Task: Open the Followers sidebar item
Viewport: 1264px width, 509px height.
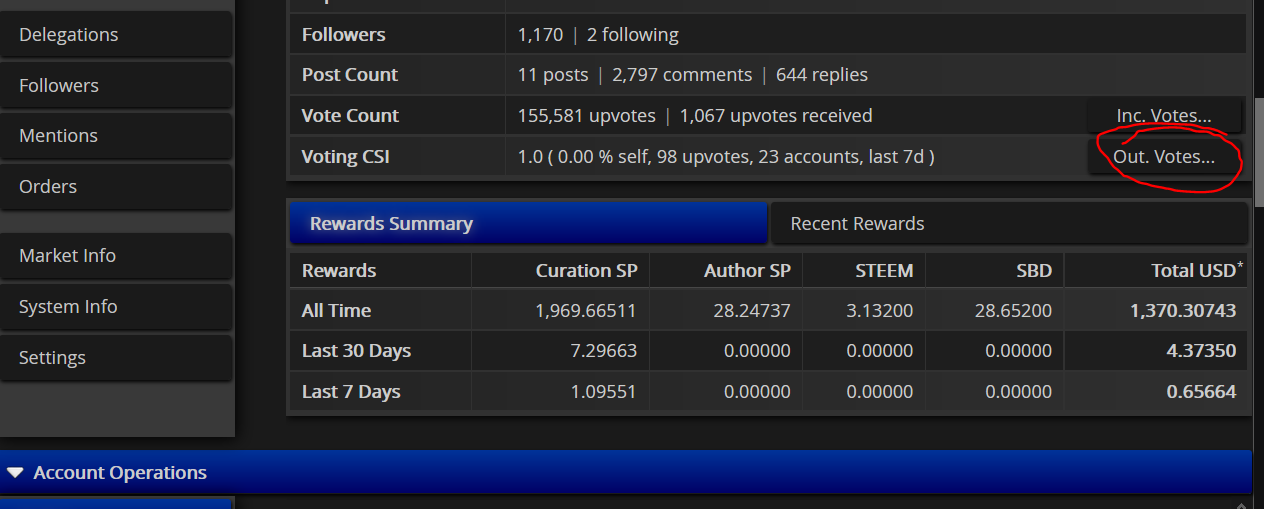Action: pos(116,86)
